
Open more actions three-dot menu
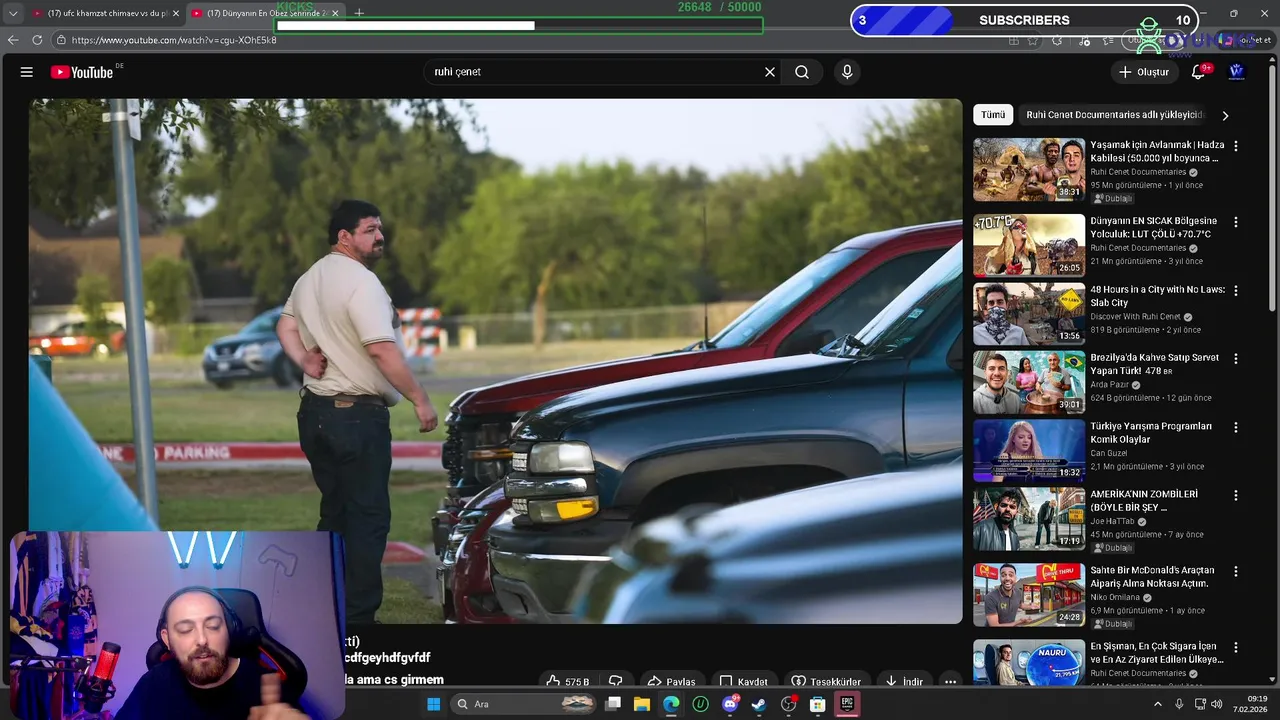point(950,681)
